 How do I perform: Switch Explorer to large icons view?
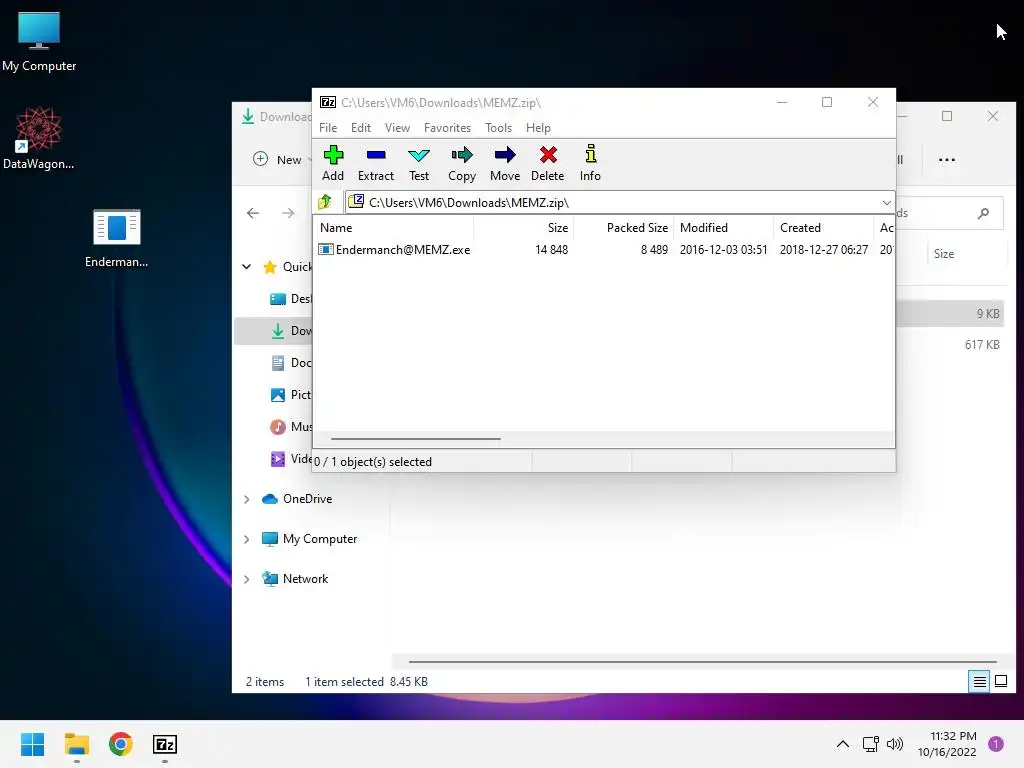click(1000, 682)
